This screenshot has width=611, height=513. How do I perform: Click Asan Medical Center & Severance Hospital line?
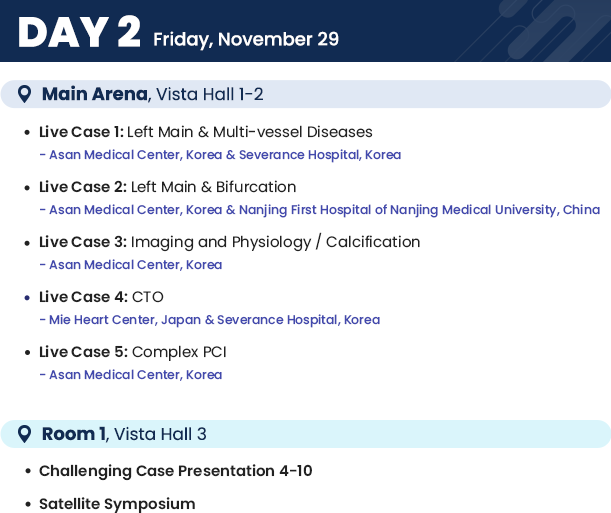(221, 155)
